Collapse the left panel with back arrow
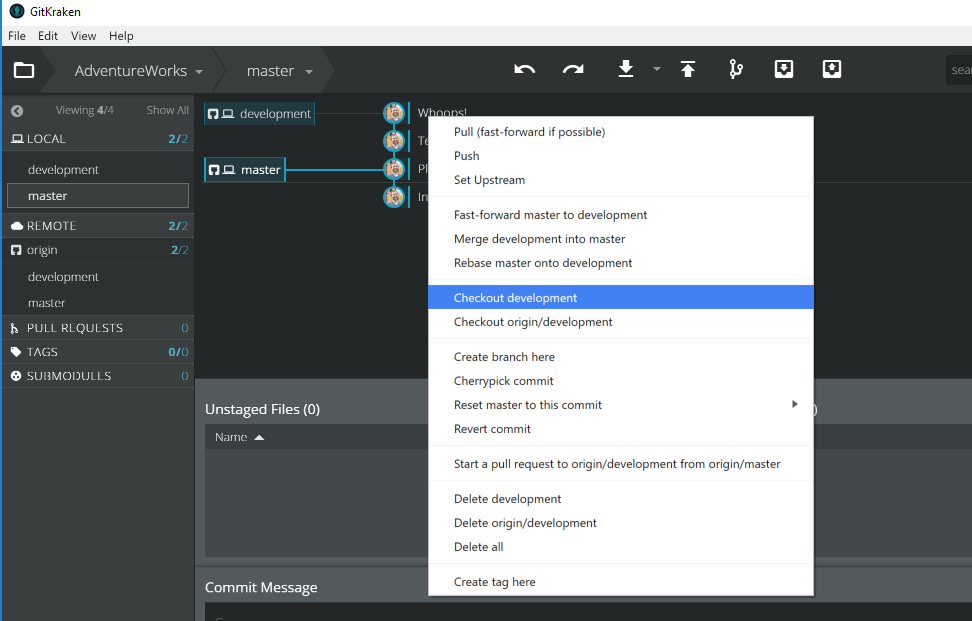Screen dimensions: 972x621 (x=17, y=111)
